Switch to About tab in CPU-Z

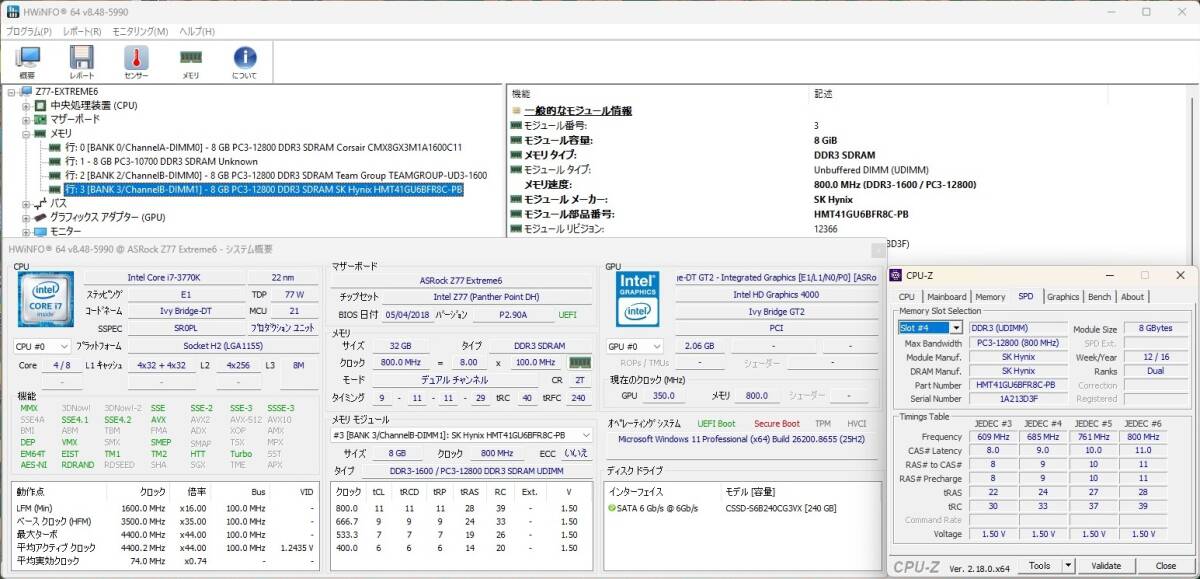click(x=1132, y=297)
